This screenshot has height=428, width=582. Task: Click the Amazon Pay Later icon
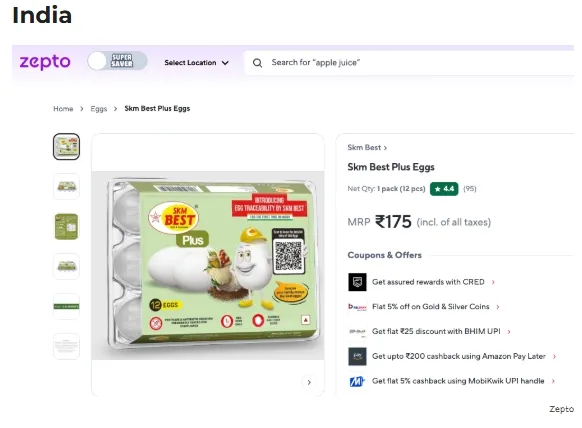click(x=357, y=356)
